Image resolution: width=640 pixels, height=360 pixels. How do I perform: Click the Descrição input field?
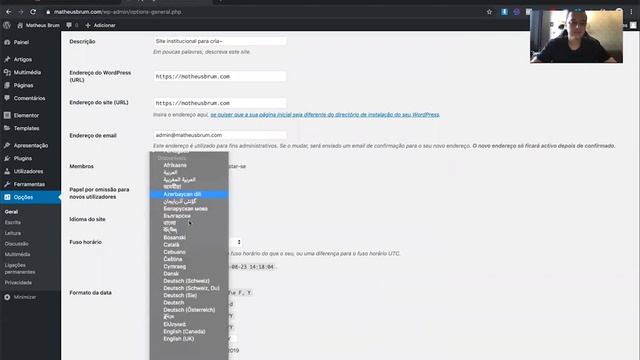coord(220,41)
